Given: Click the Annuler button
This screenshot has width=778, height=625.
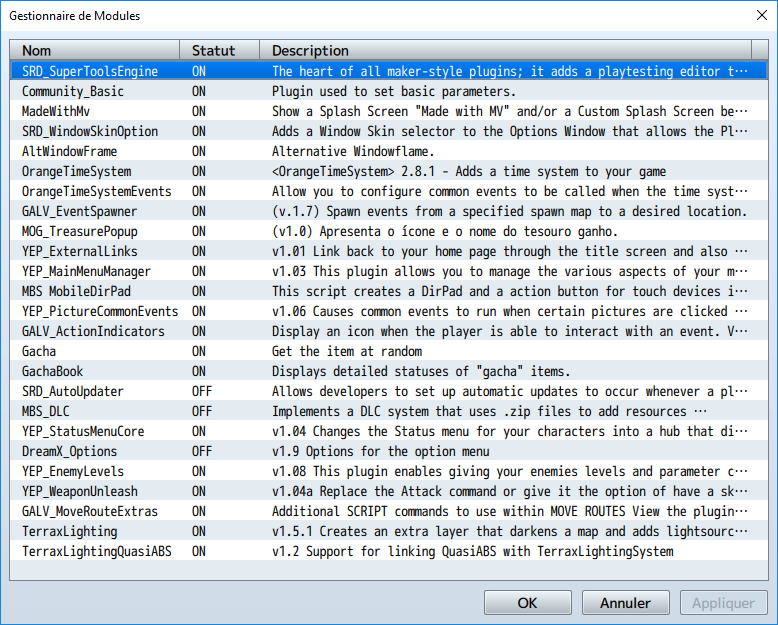Looking at the screenshot, I should click(625, 603).
